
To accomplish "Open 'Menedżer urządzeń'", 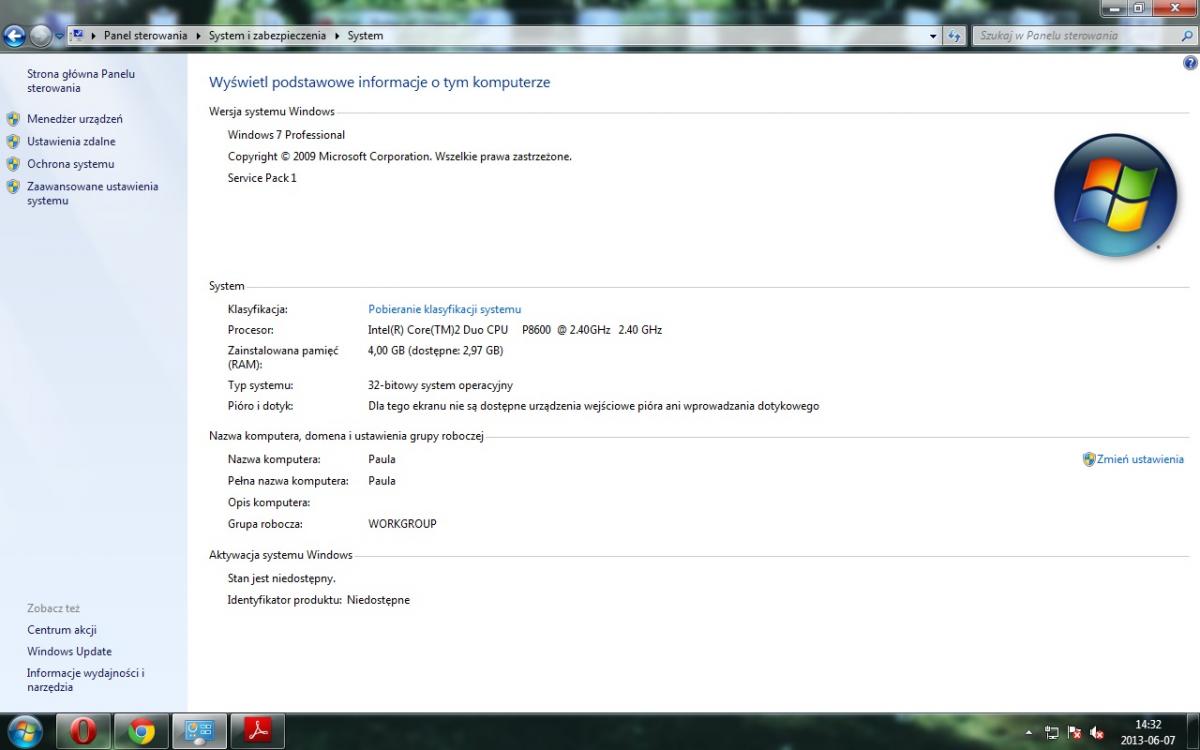I will [x=75, y=119].
